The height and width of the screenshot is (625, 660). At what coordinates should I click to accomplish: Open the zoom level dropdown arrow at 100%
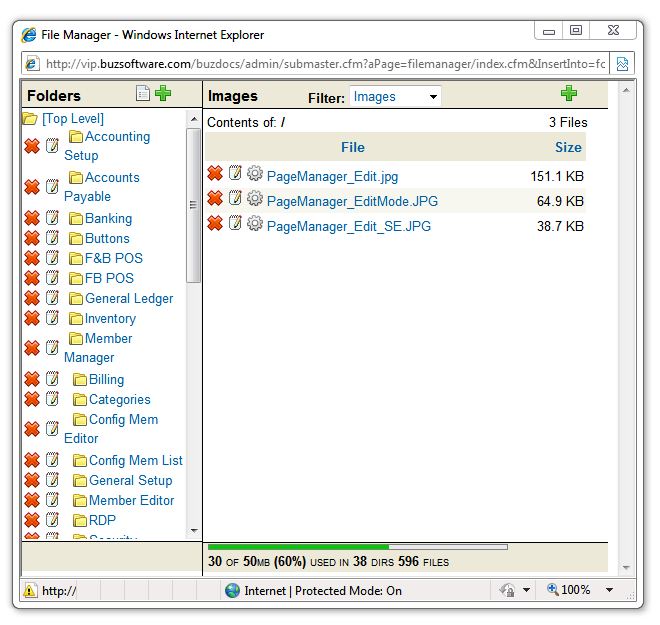pos(610,591)
